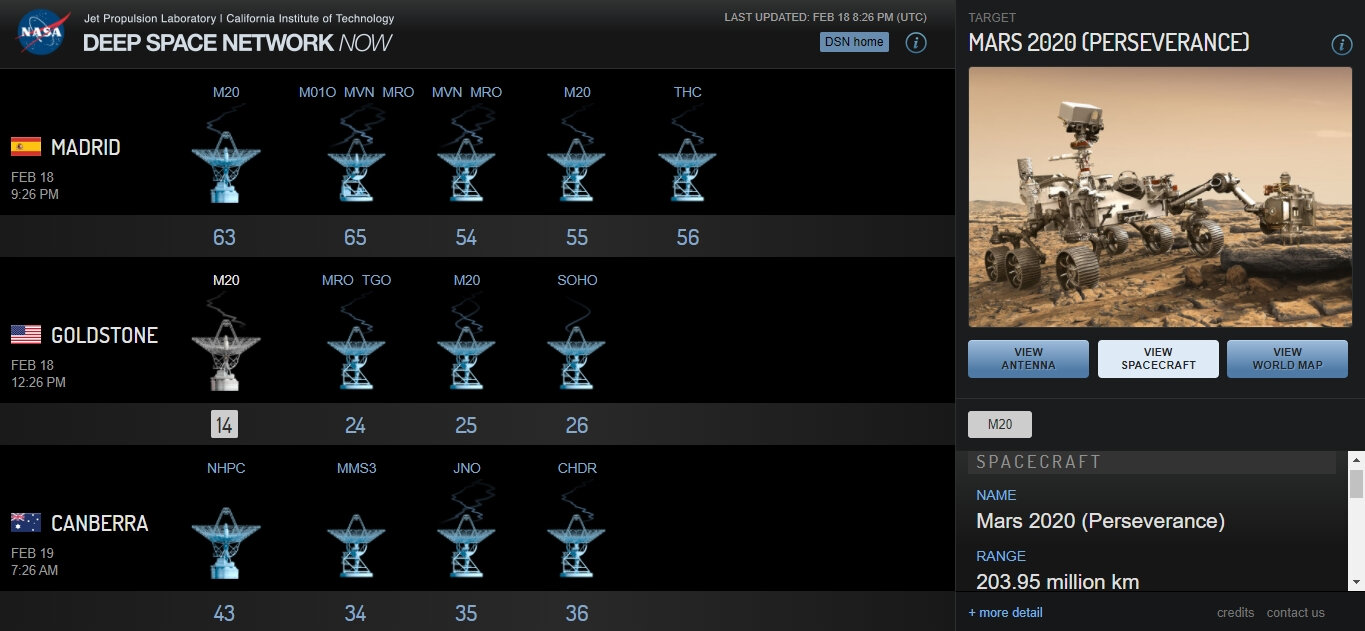Click the CHDR label above Canberra dish 36

(577, 468)
